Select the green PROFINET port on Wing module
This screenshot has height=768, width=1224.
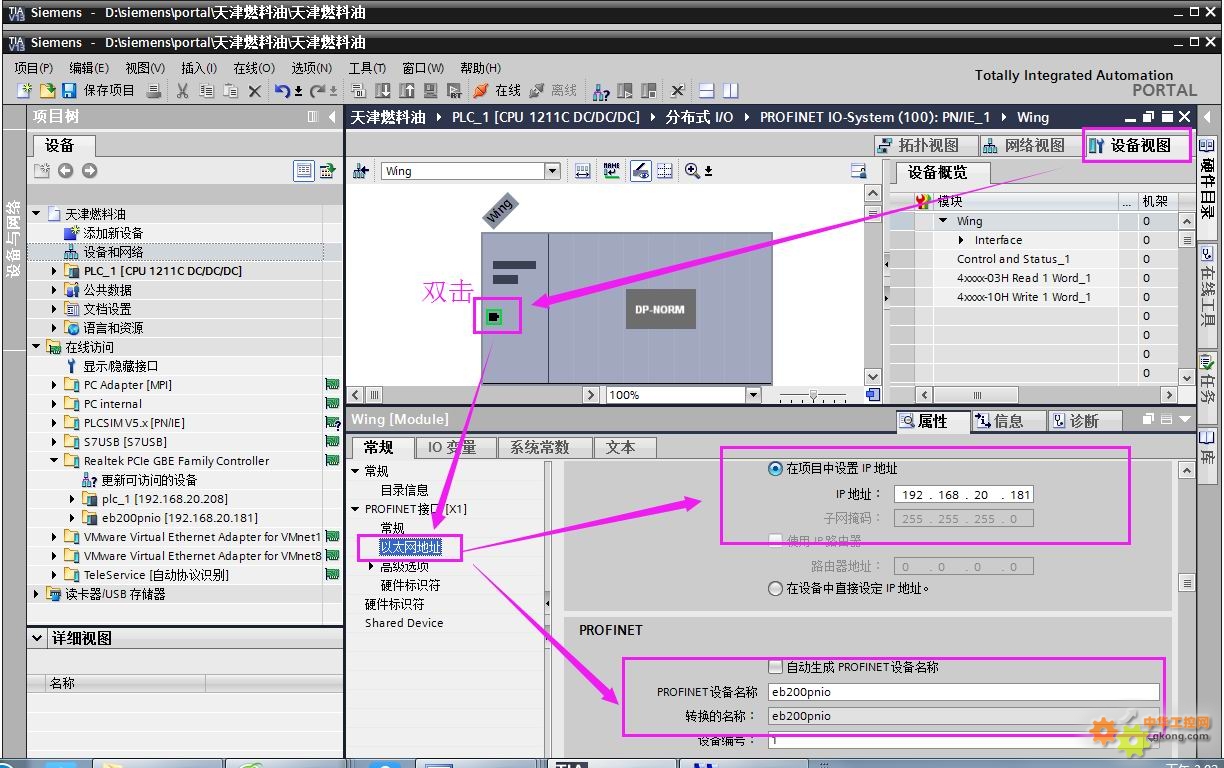pos(494,318)
